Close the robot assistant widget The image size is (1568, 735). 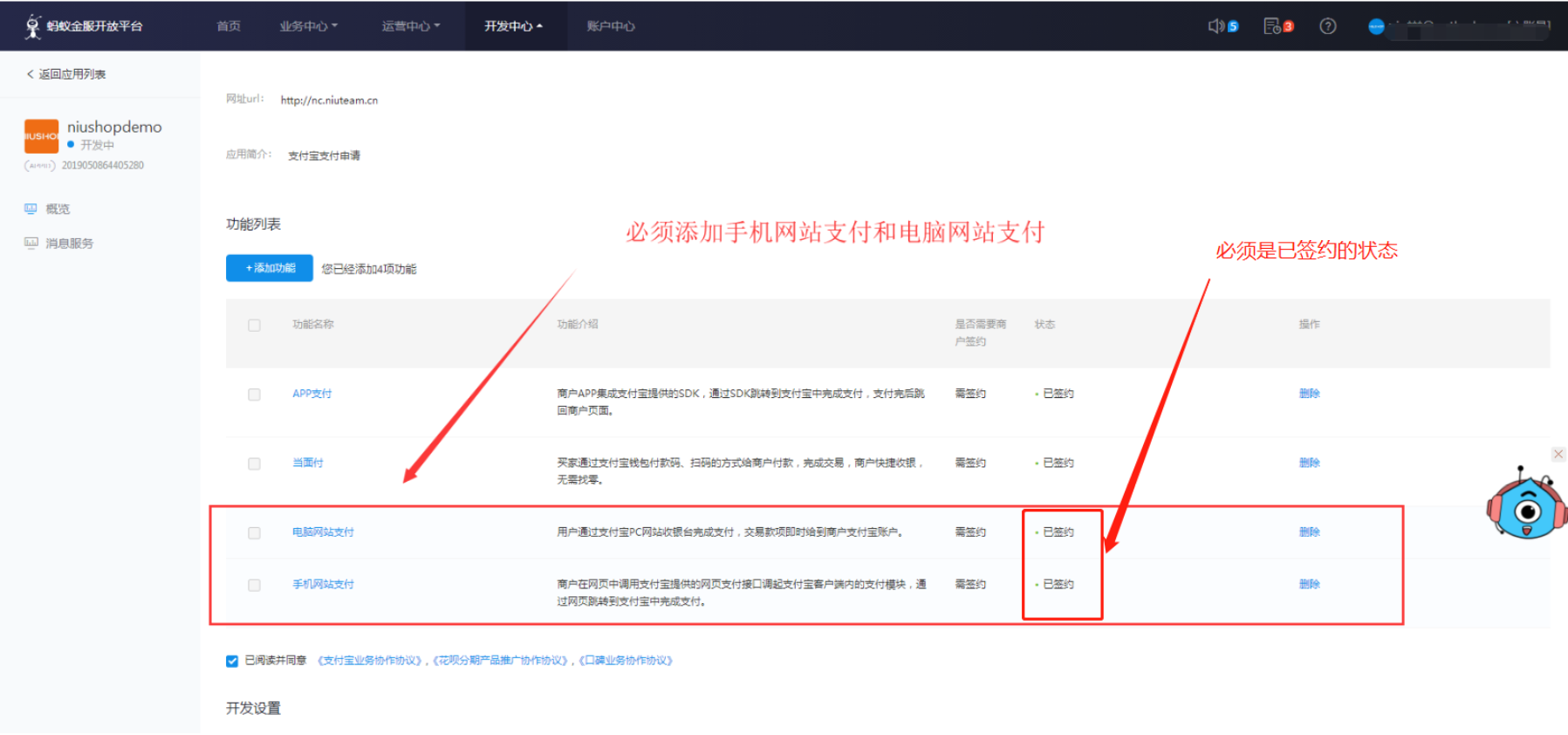click(1558, 454)
